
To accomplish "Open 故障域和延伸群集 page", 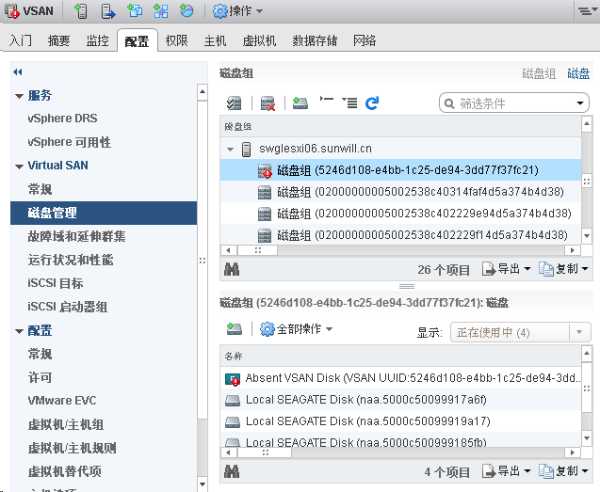I will [x=76, y=236].
